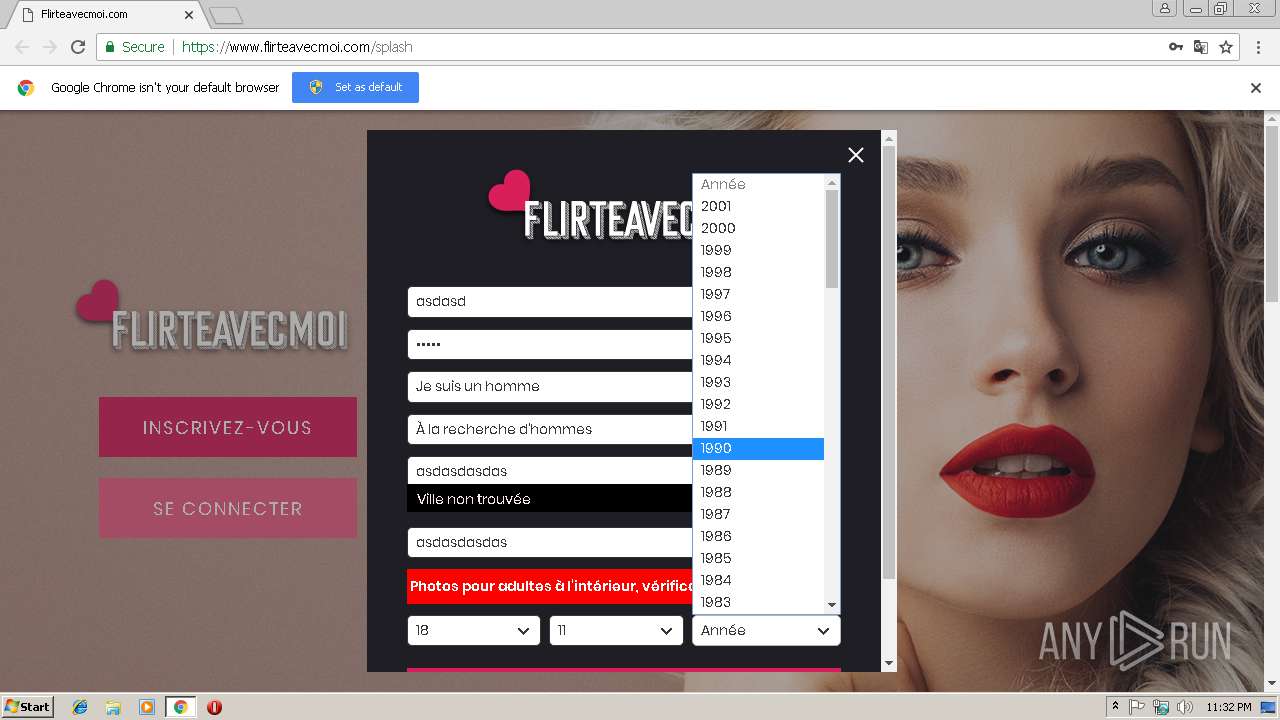The image size is (1280, 720).
Task: Click the year list scroll down arrow
Action: [x=832, y=605]
